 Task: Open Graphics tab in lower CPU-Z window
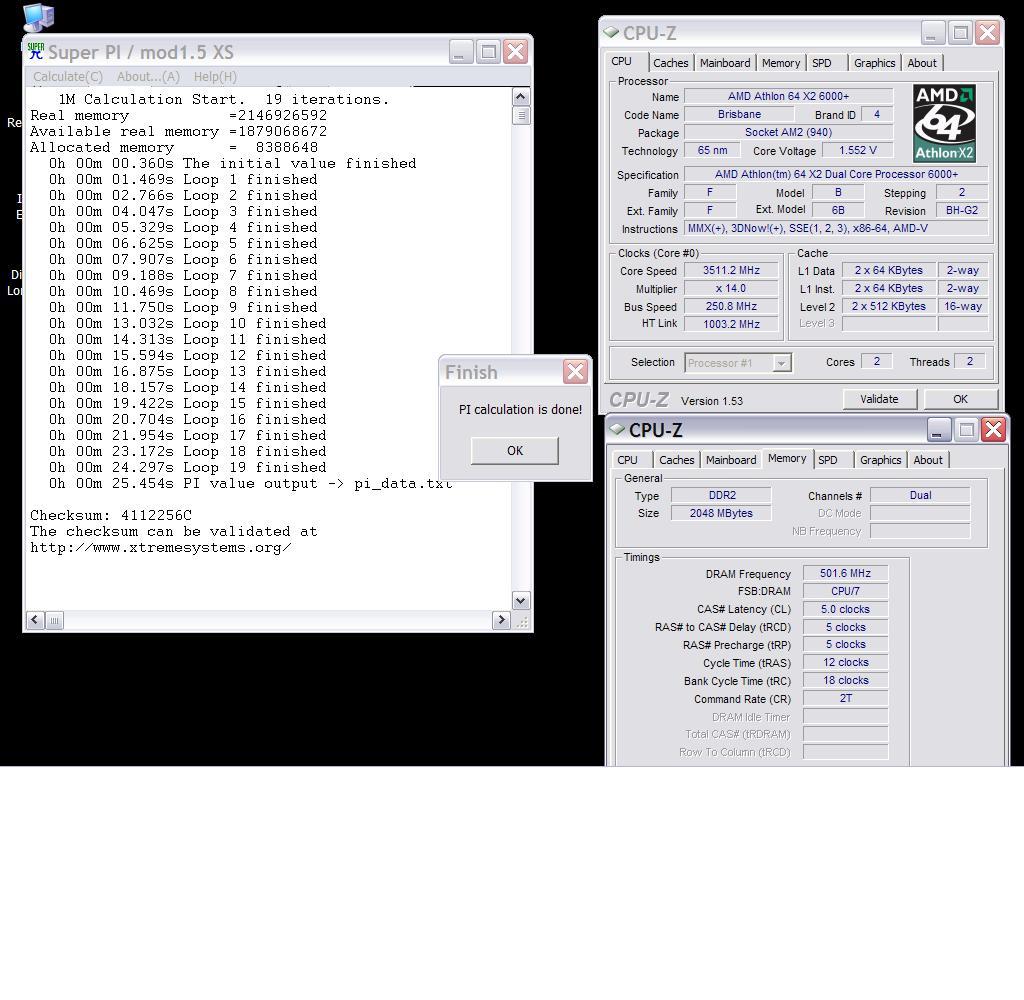pyautogui.click(x=880, y=460)
